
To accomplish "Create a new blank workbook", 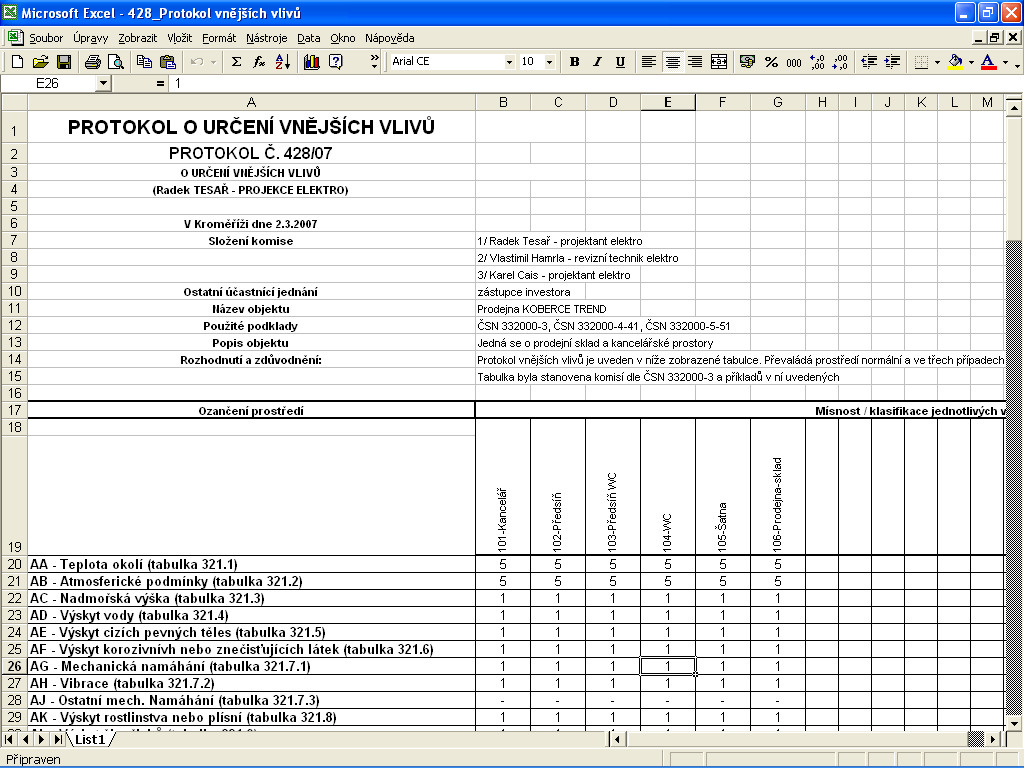I will tap(17, 61).
